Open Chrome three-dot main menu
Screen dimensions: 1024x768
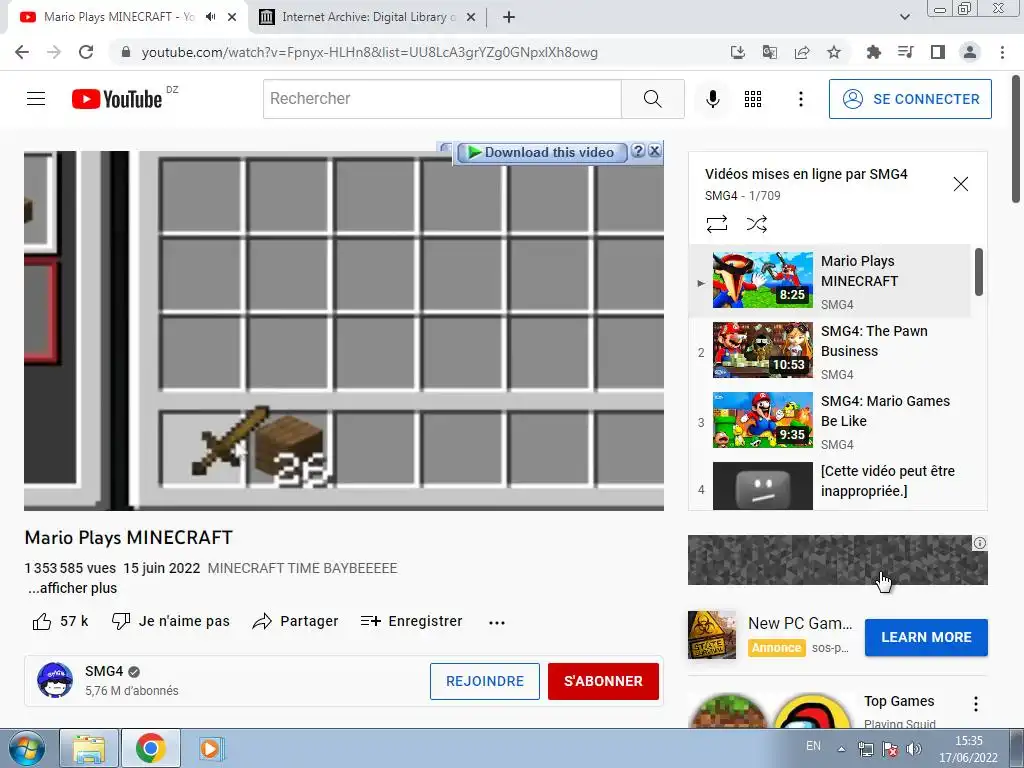coord(1002,52)
